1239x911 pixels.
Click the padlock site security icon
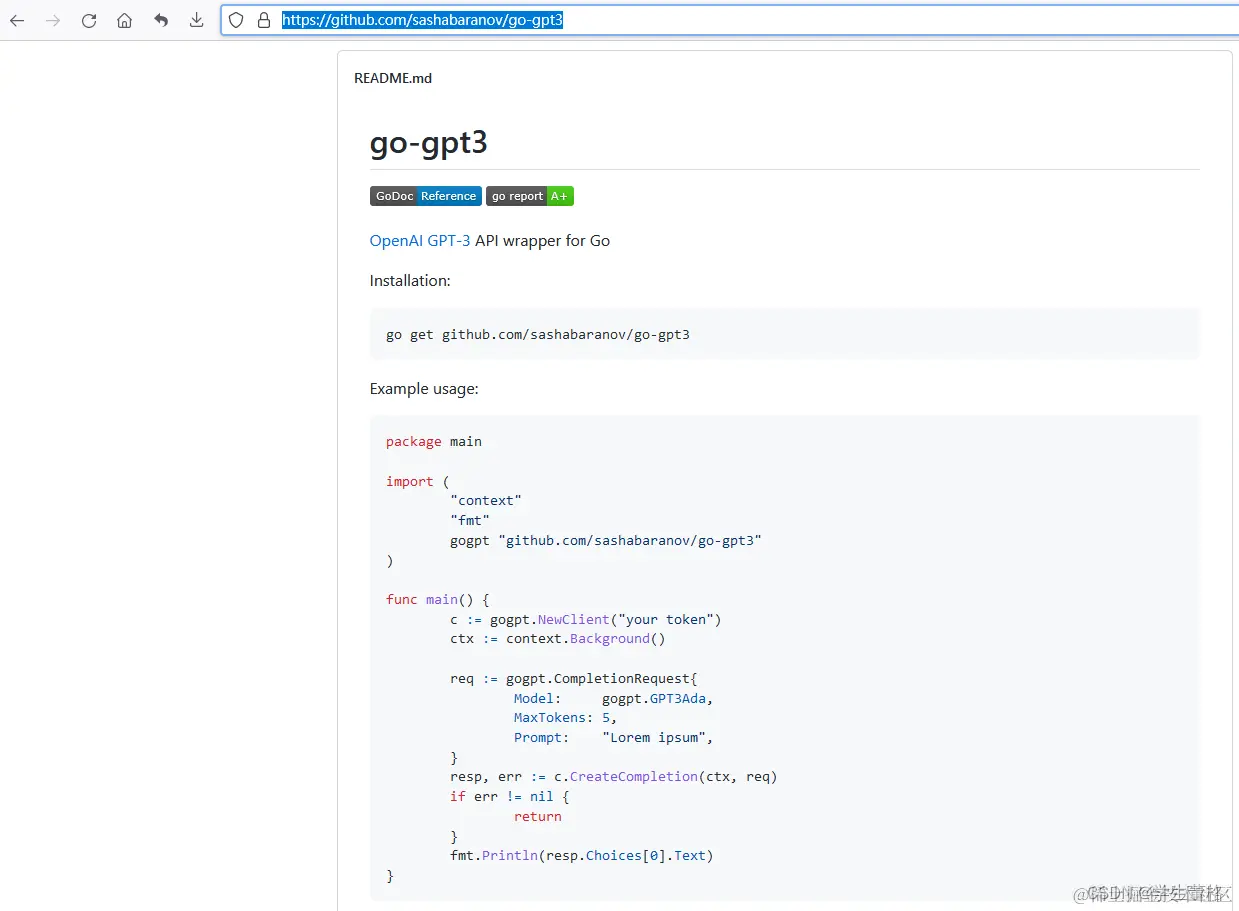(x=264, y=20)
